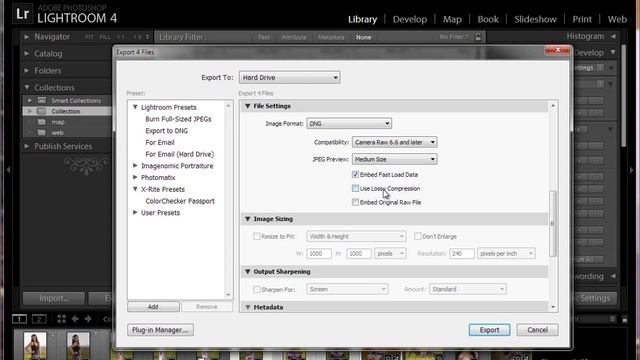Screen dimensions: 640x360
Task: Collapse X-Rite Presets group
Action: click(135, 189)
